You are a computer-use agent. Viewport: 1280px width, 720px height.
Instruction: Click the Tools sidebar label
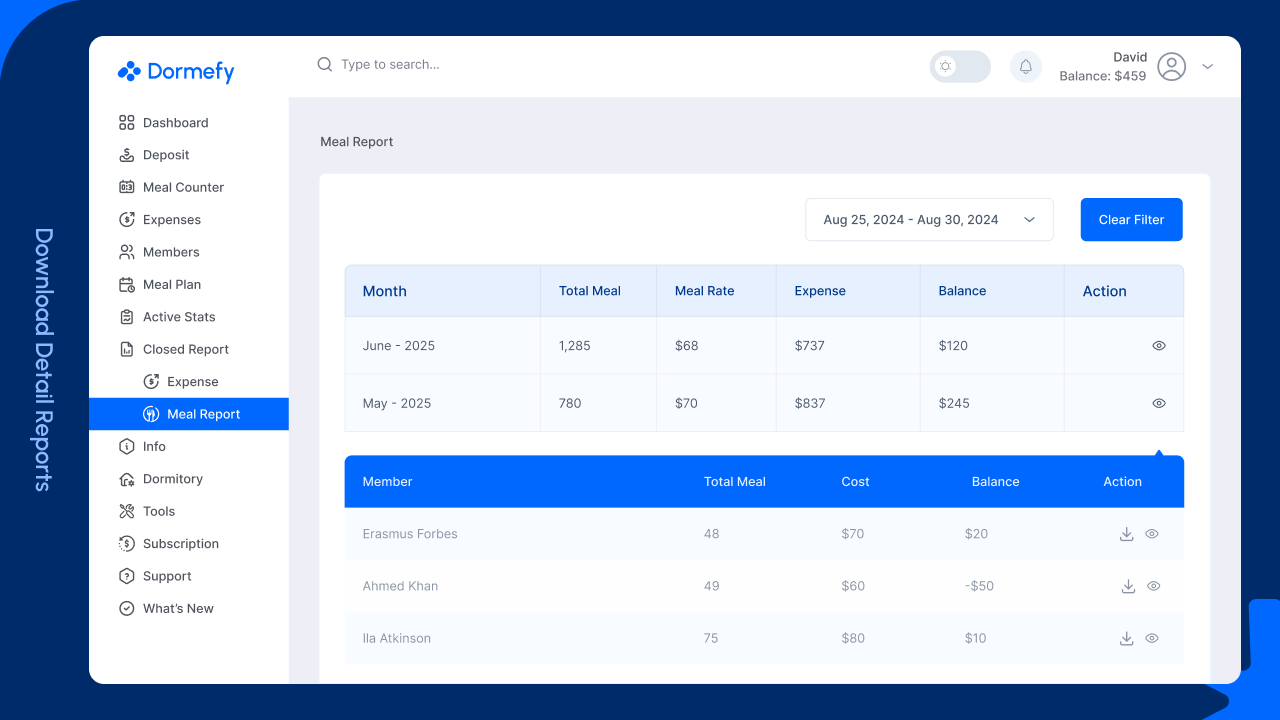pyautogui.click(x=159, y=511)
